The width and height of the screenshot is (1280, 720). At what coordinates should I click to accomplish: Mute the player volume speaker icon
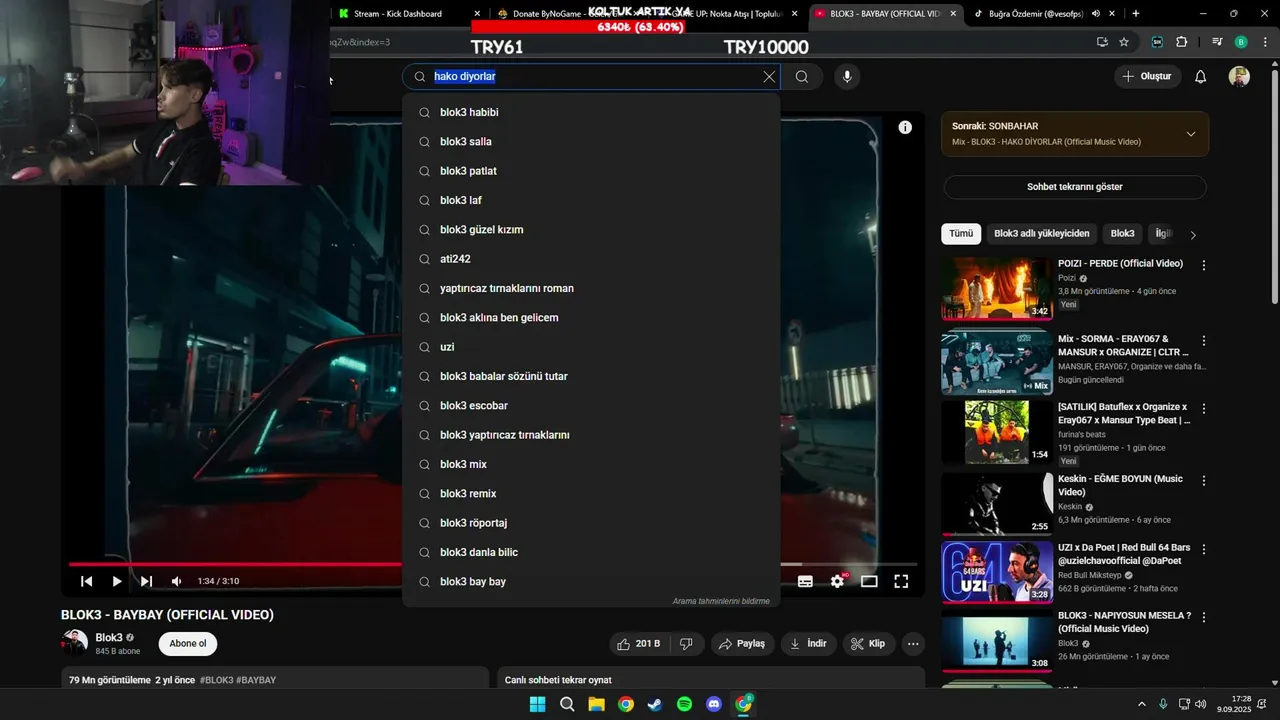(x=177, y=581)
